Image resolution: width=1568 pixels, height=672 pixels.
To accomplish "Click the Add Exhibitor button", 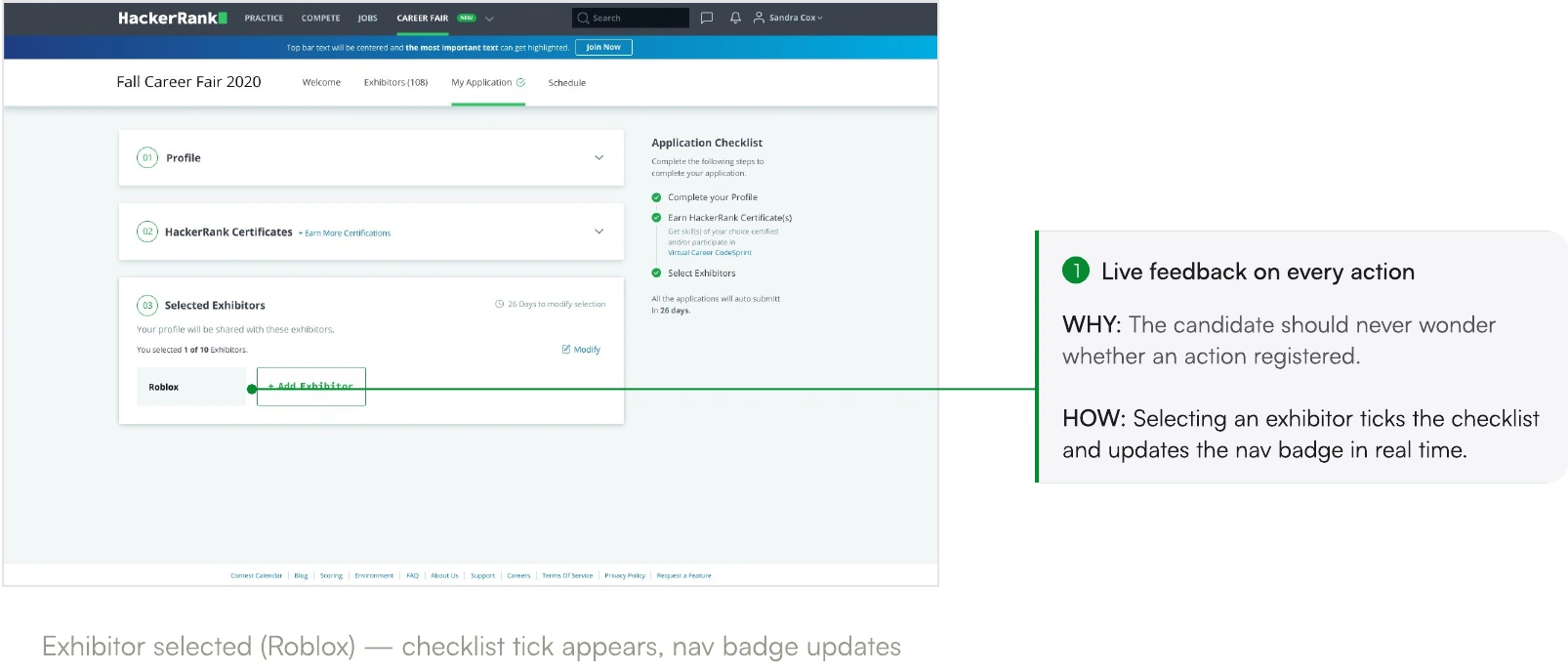I will click(311, 387).
